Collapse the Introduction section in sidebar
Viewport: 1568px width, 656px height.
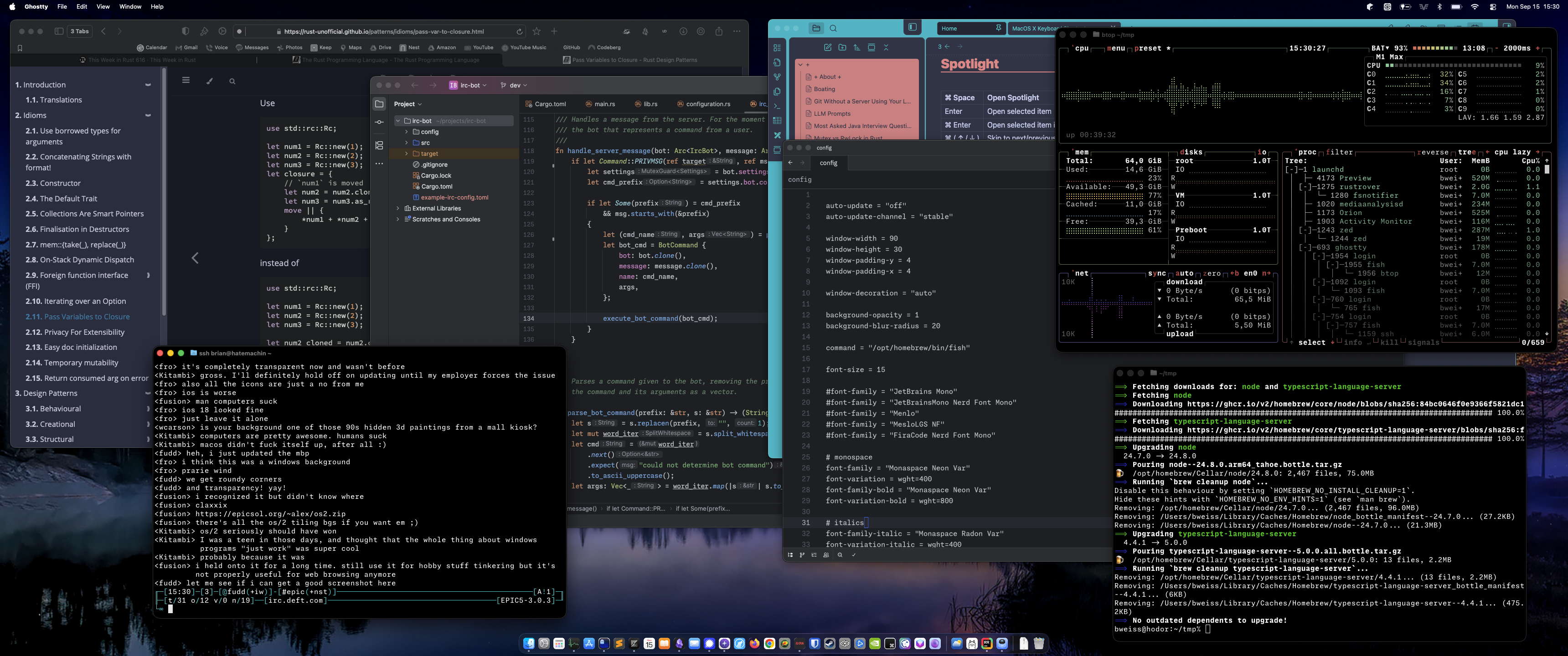point(148,85)
